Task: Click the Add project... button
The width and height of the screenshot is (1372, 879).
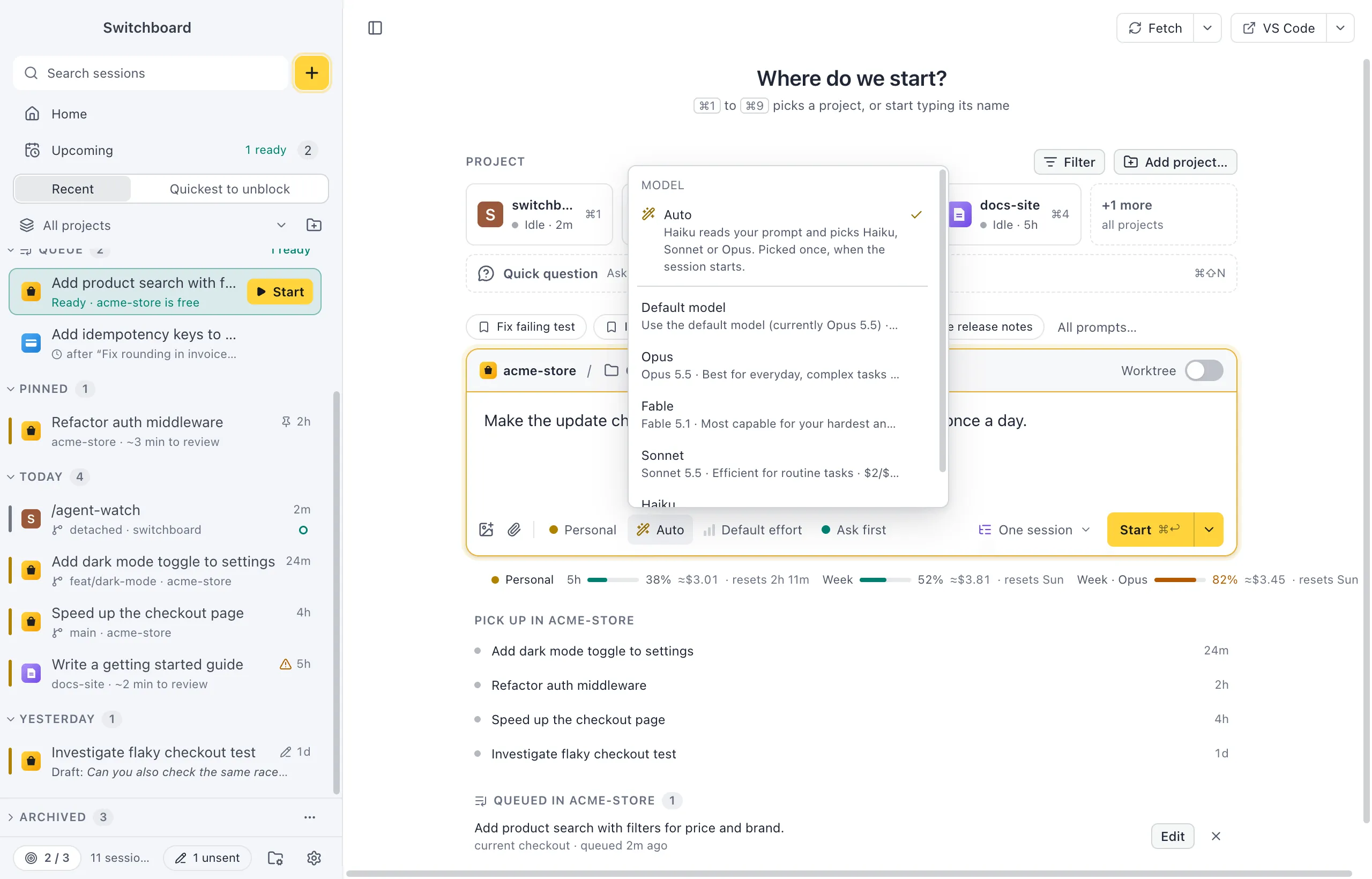Action: tap(1175, 162)
